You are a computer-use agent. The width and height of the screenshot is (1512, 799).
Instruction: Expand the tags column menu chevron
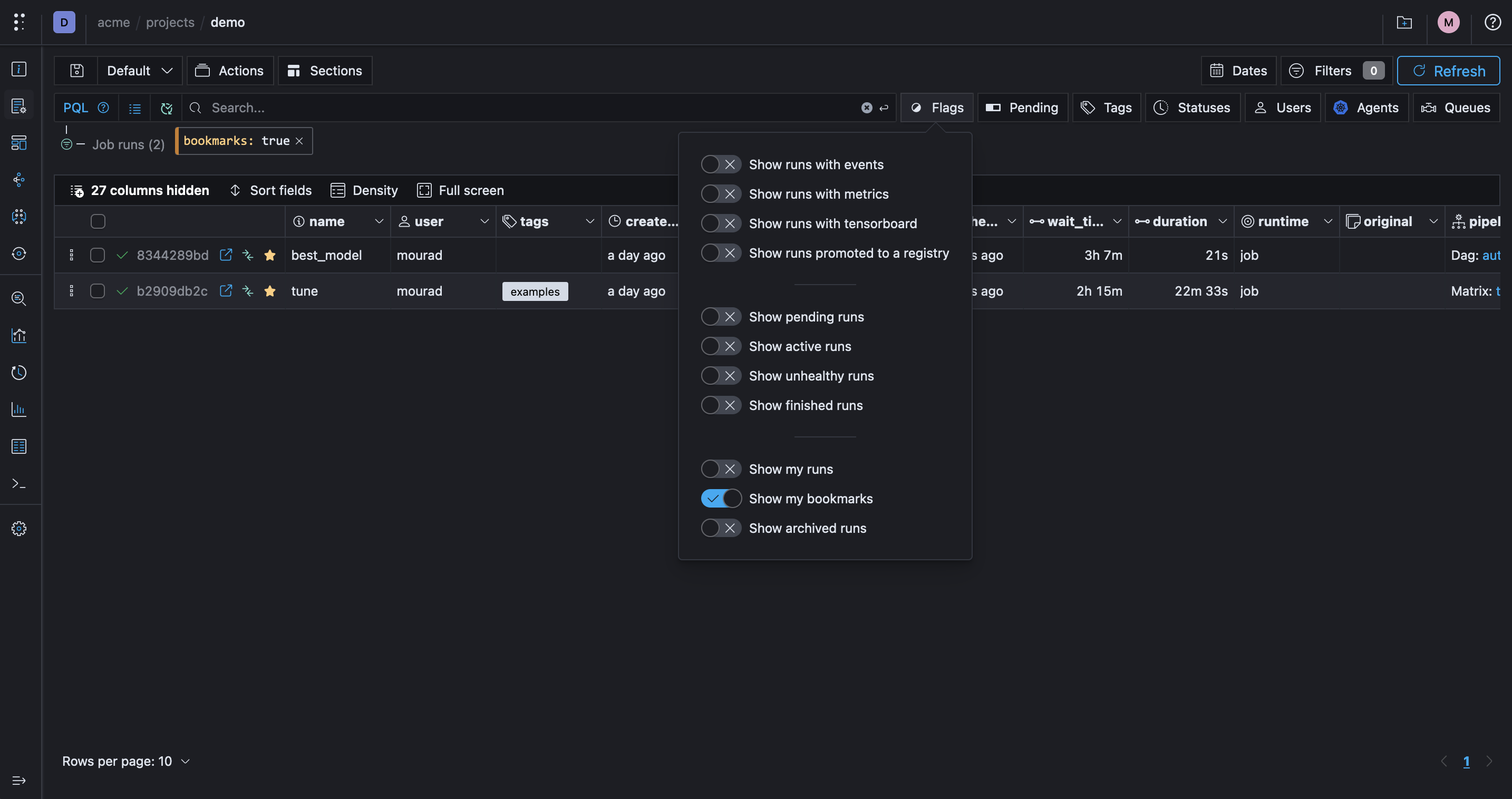pos(590,222)
